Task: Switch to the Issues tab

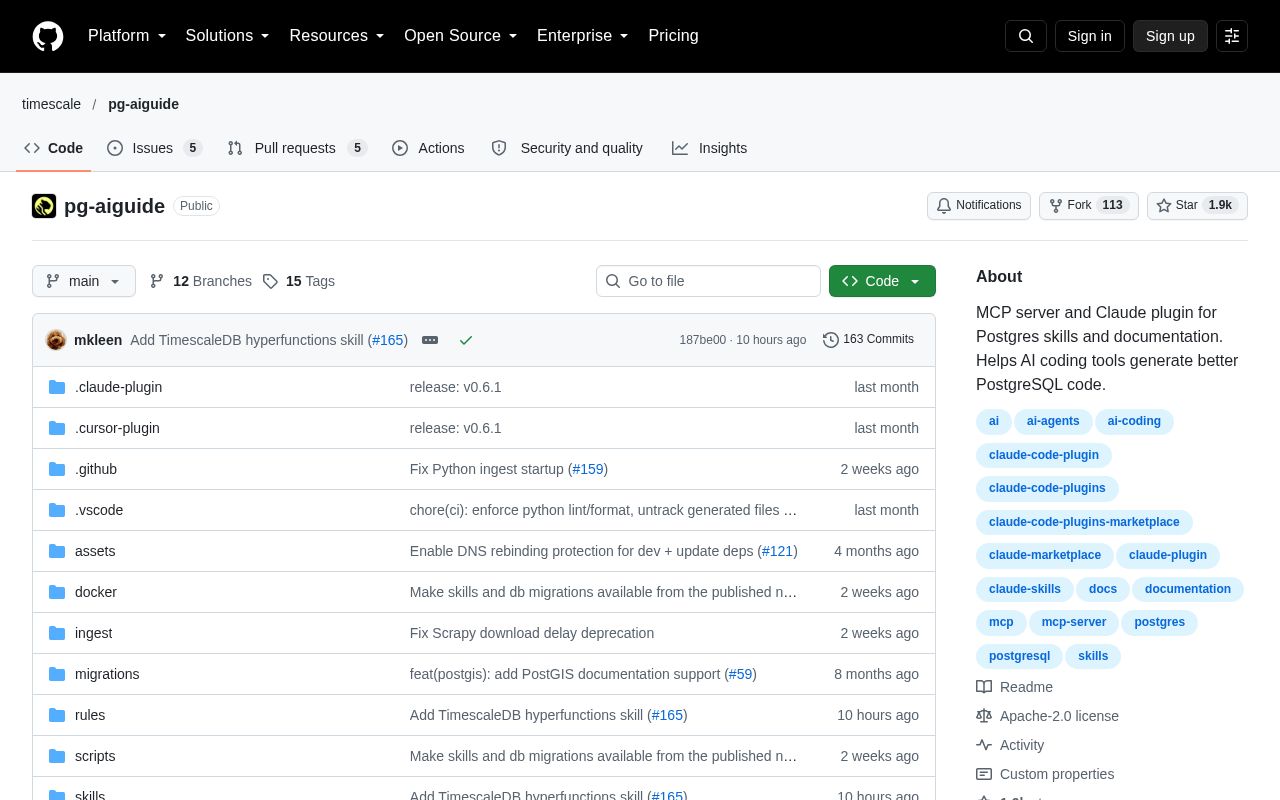Action: click(154, 148)
